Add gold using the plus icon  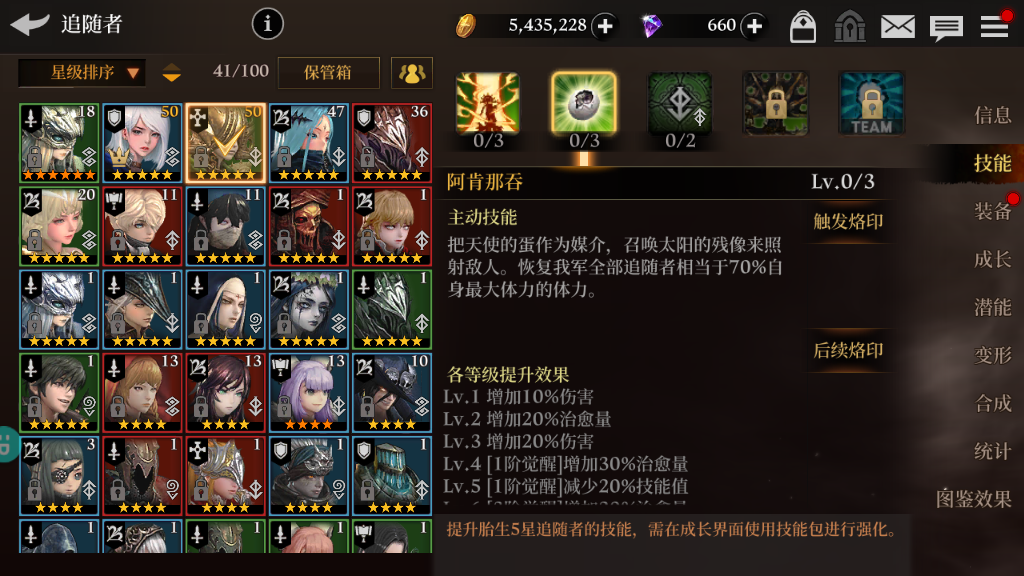pos(605,26)
